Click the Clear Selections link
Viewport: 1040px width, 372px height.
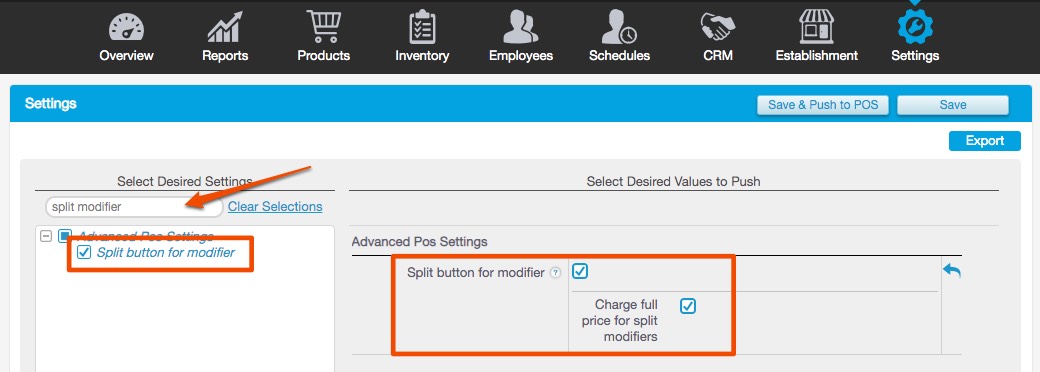(x=275, y=206)
